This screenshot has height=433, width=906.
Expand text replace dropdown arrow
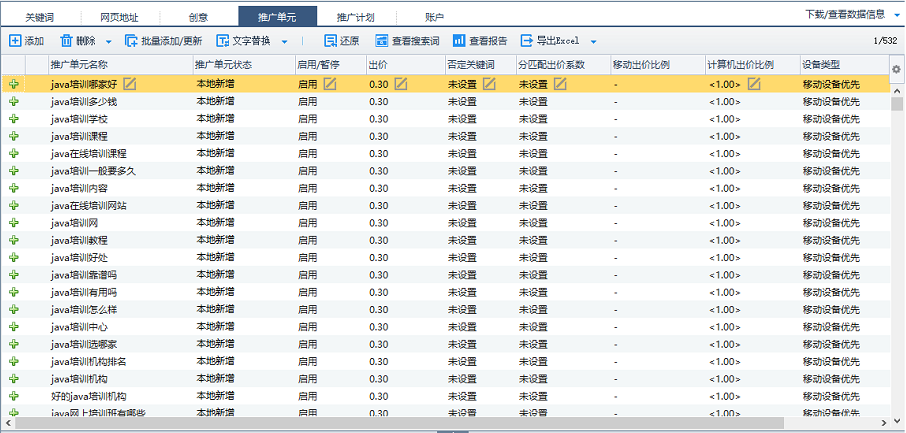coord(284,42)
